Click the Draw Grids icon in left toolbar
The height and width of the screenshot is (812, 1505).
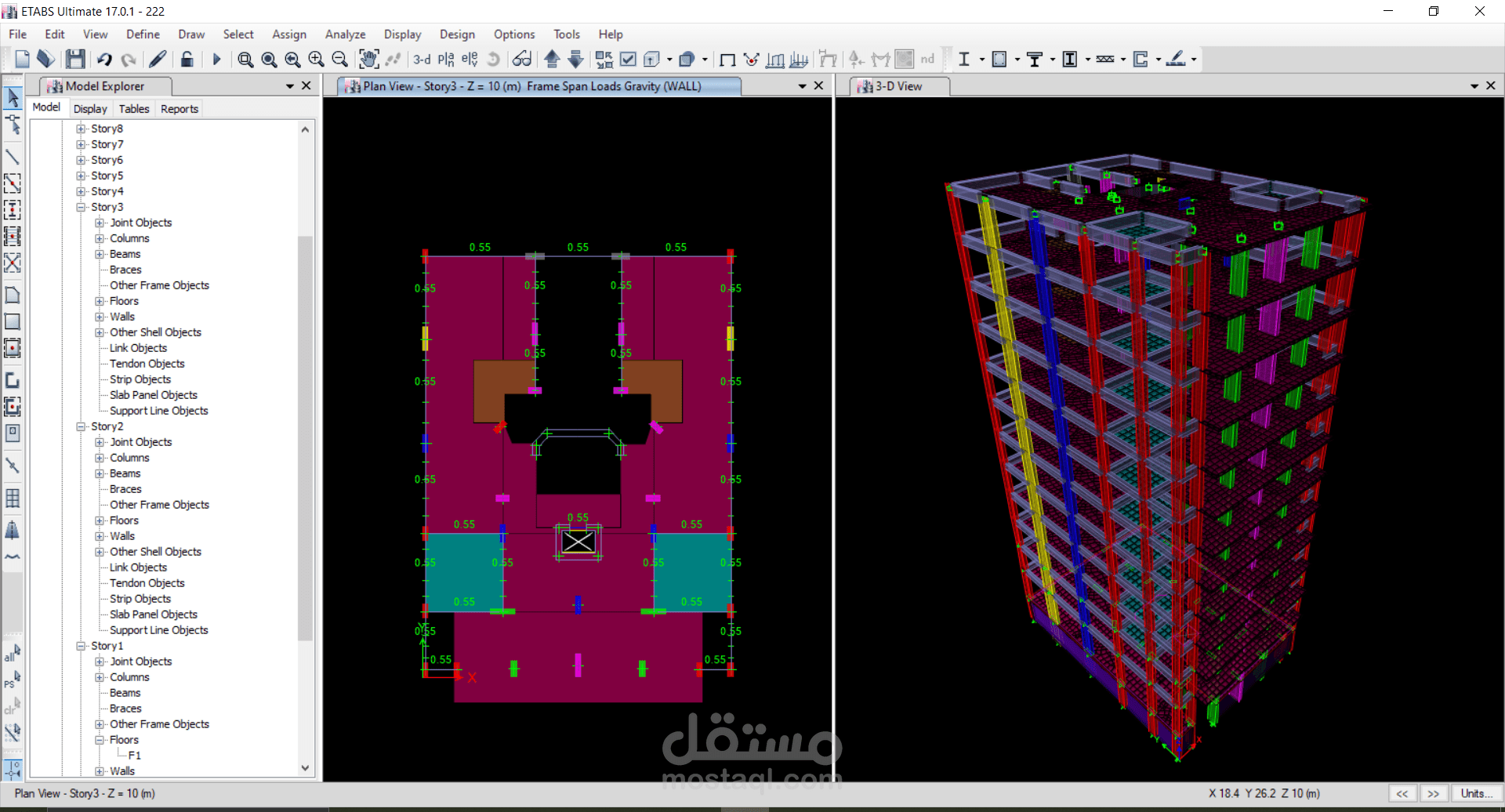(x=13, y=498)
